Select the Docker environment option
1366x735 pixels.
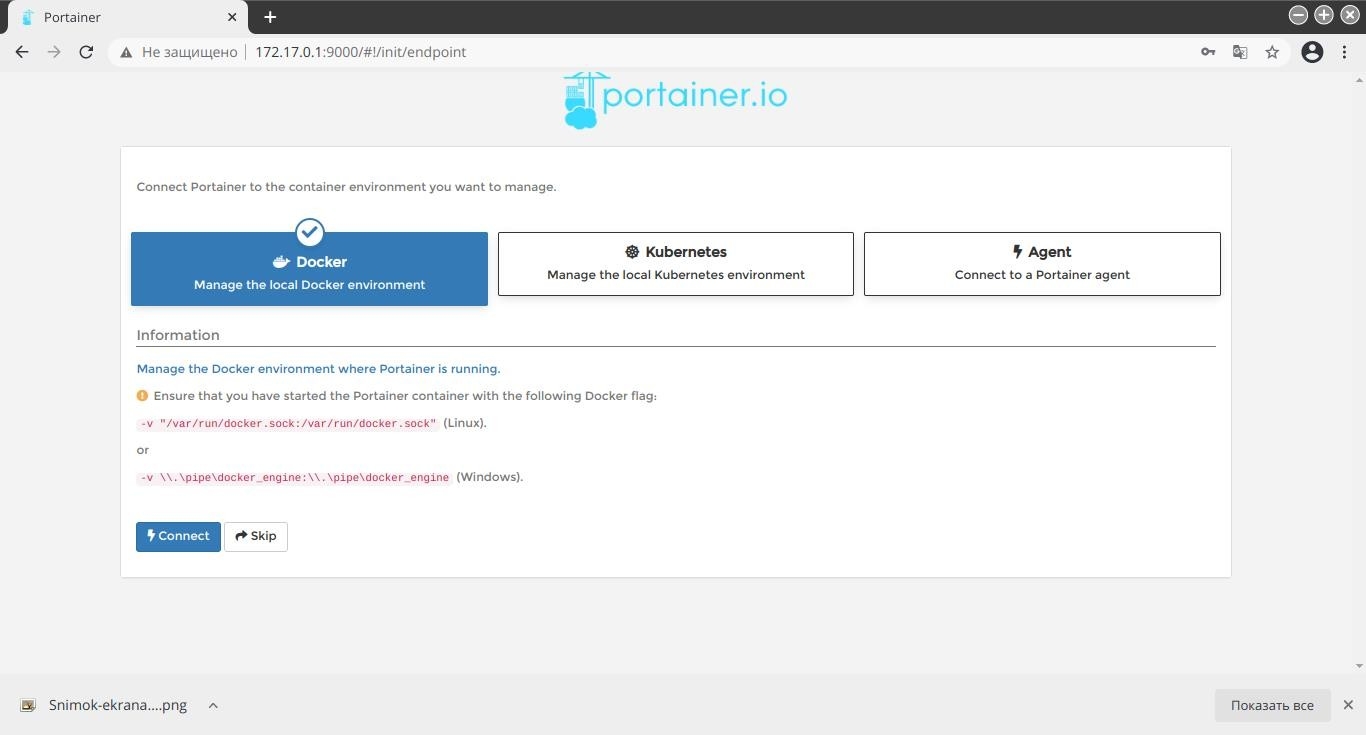pyautogui.click(x=309, y=269)
